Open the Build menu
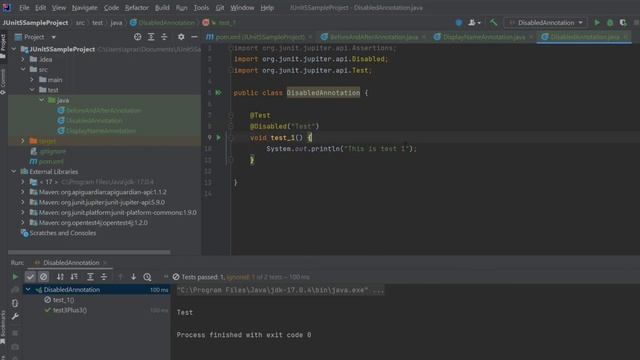Viewport: 640px width, 360px height. 162,8
